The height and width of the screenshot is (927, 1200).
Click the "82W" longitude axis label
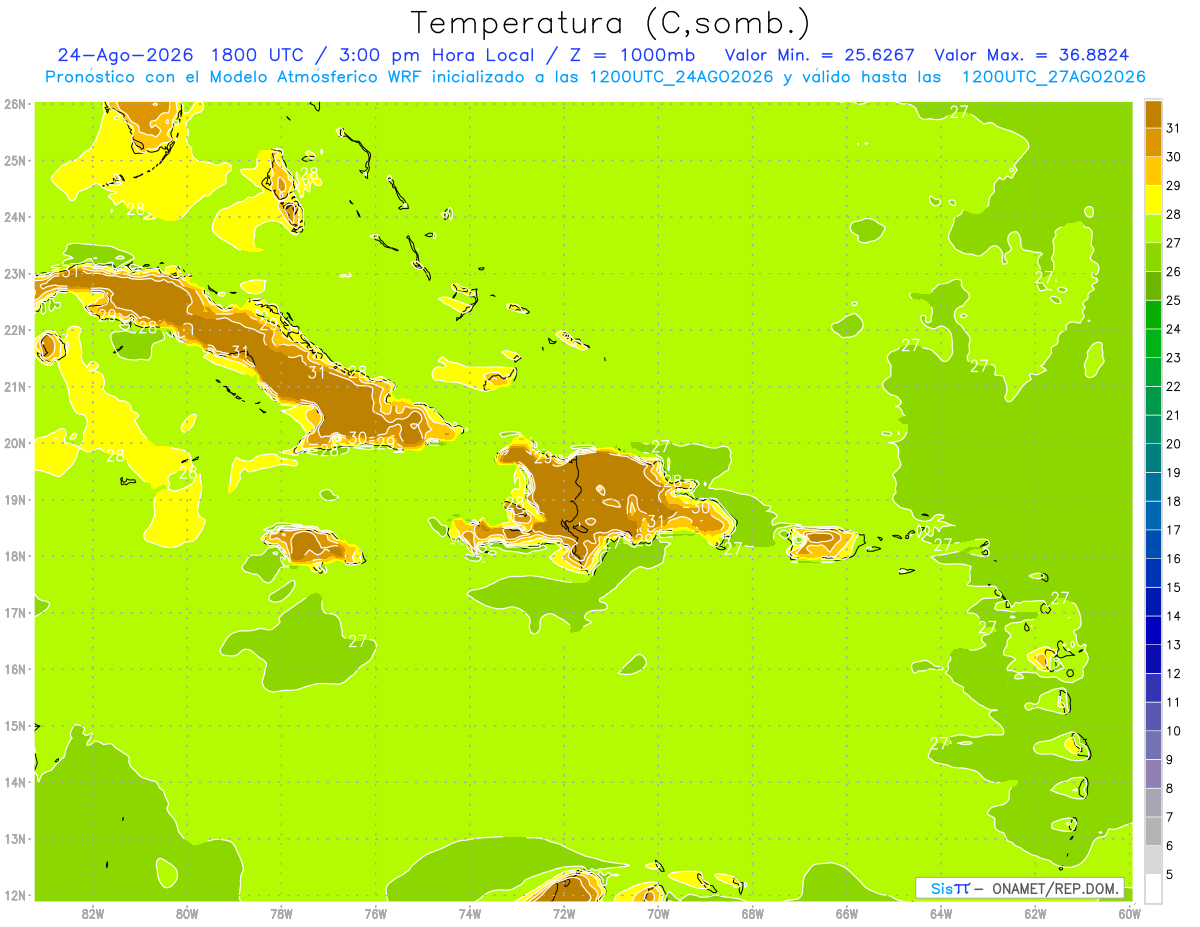[x=93, y=913]
